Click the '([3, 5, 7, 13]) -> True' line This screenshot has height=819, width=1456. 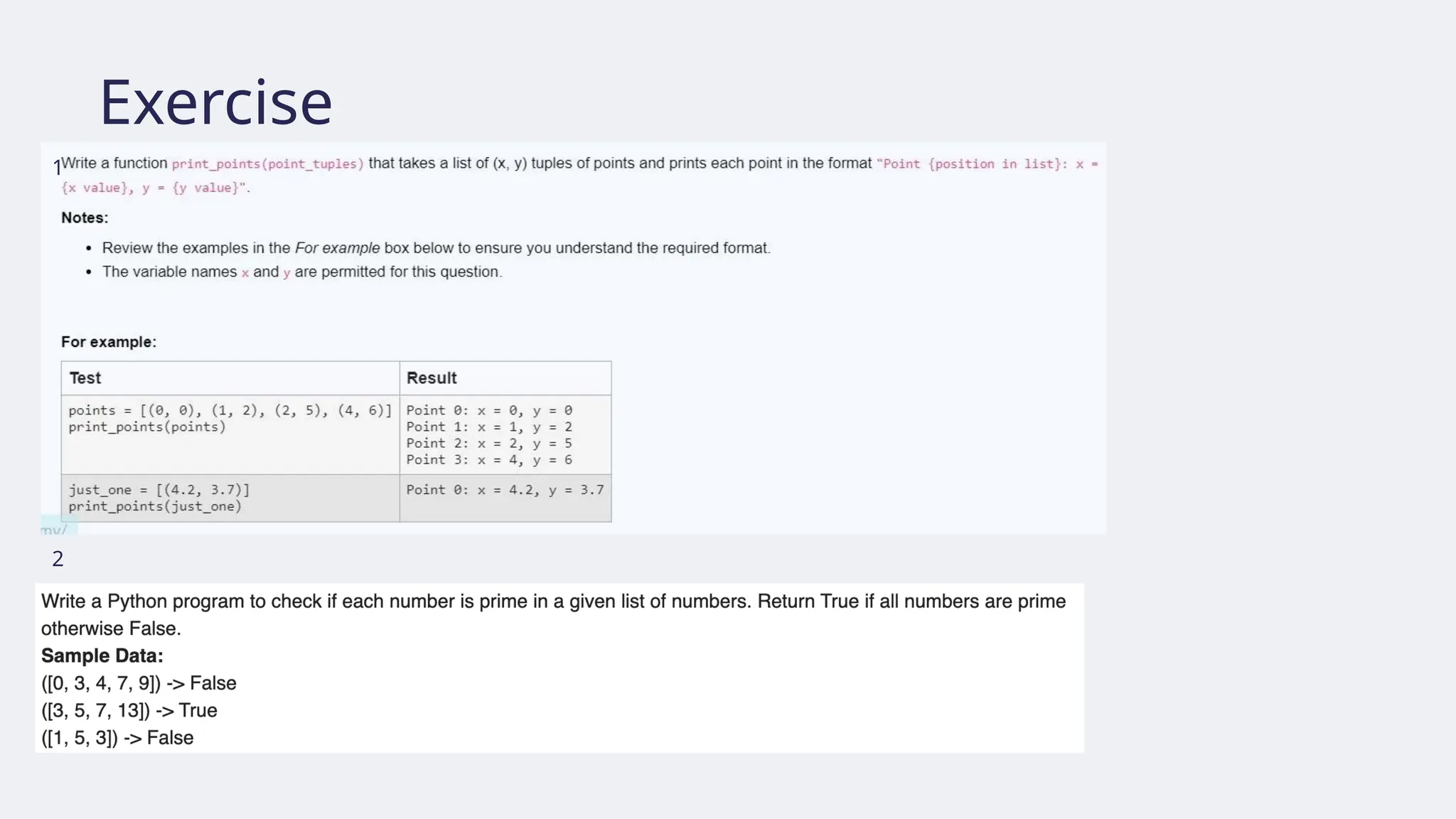pyautogui.click(x=129, y=710)
